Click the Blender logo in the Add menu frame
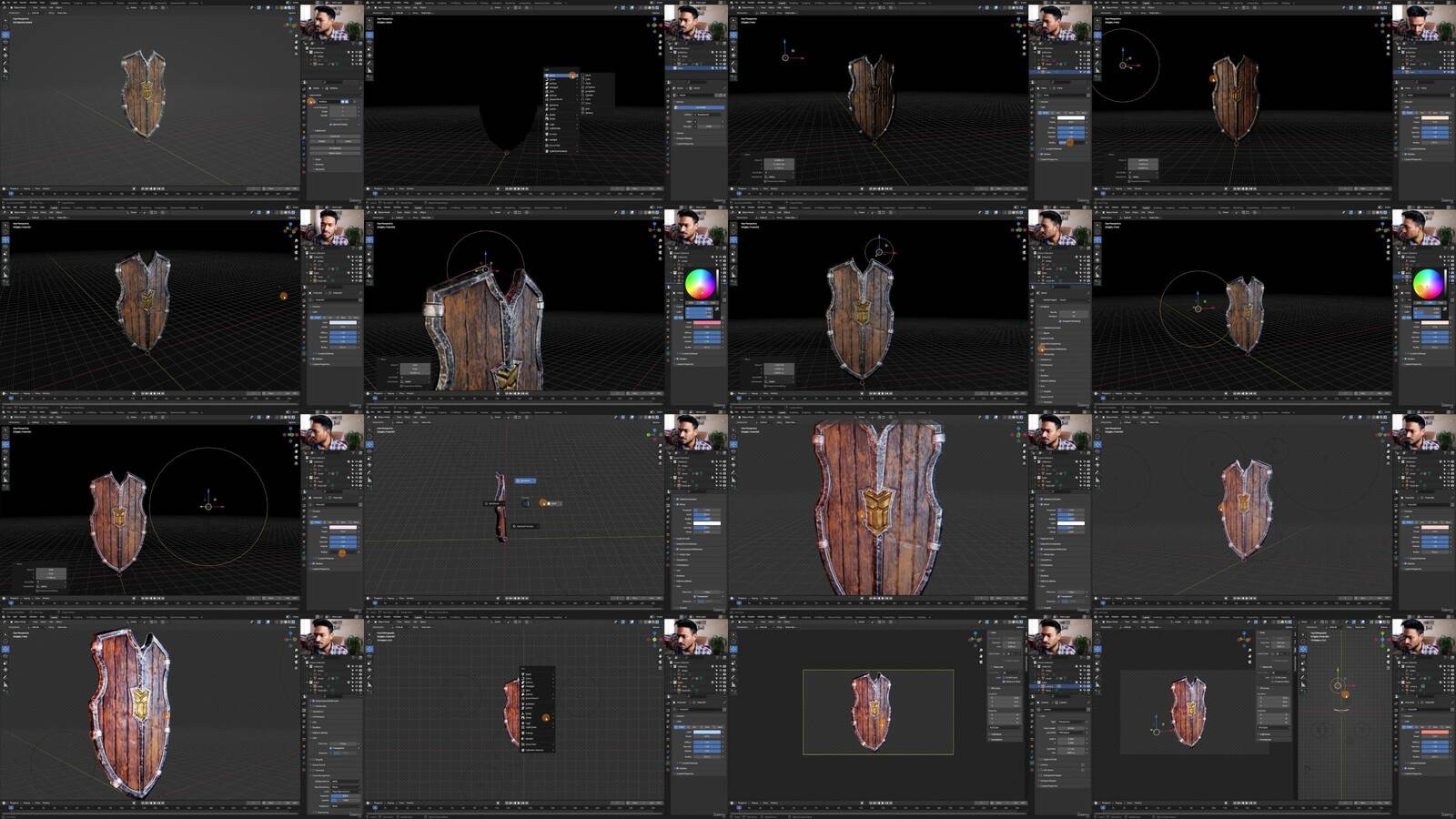 [x=368, y=3]
